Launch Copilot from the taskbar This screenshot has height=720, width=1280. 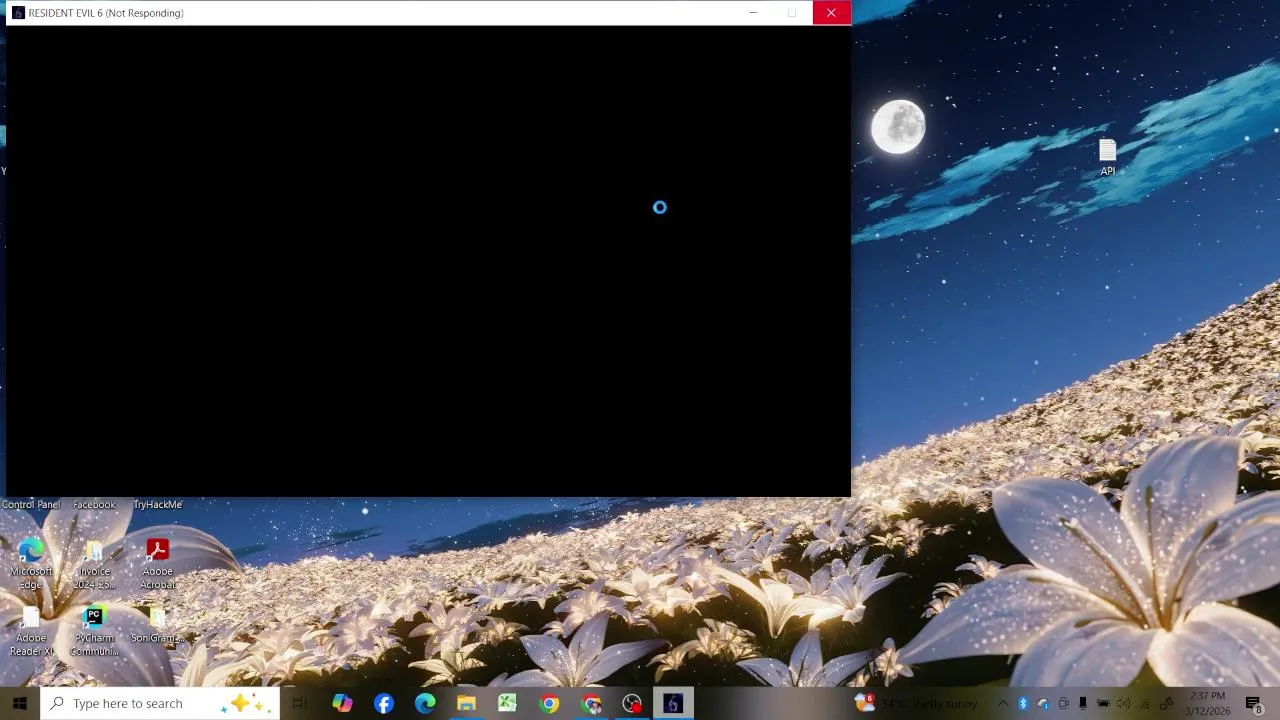point(342,703)
